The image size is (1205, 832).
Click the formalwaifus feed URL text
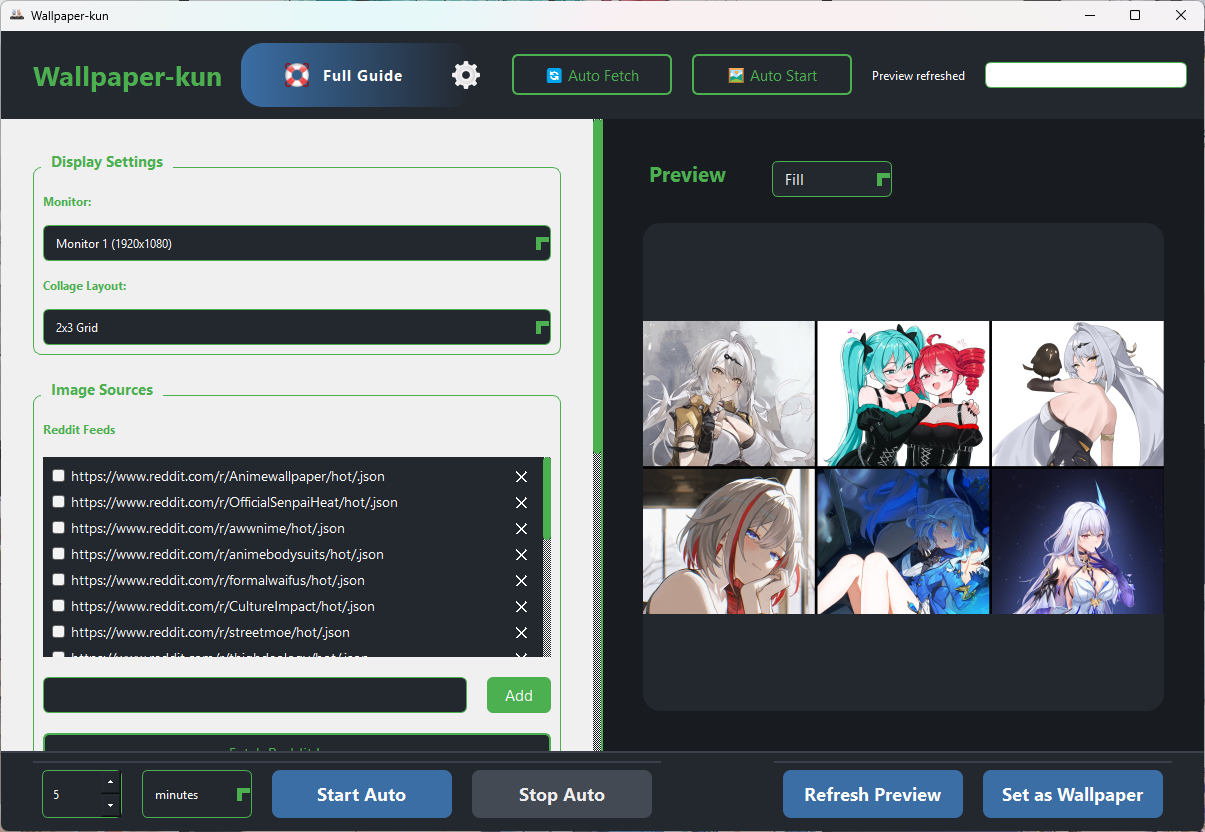[x=218, y=581]
